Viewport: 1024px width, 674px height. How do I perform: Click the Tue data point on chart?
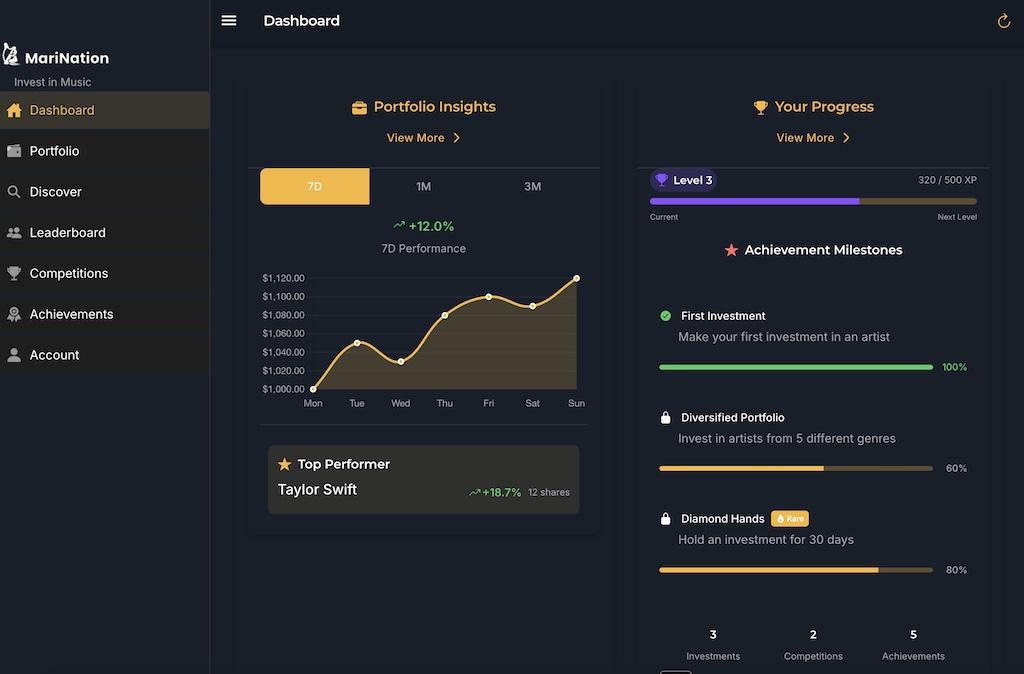coord(357,343)
